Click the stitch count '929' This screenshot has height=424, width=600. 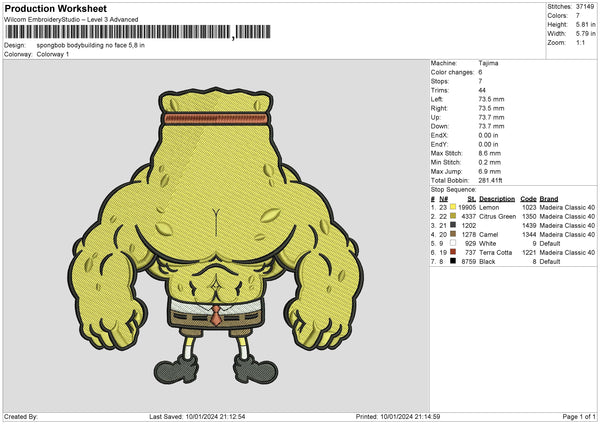pyautogui.click(x=470, y=243)
